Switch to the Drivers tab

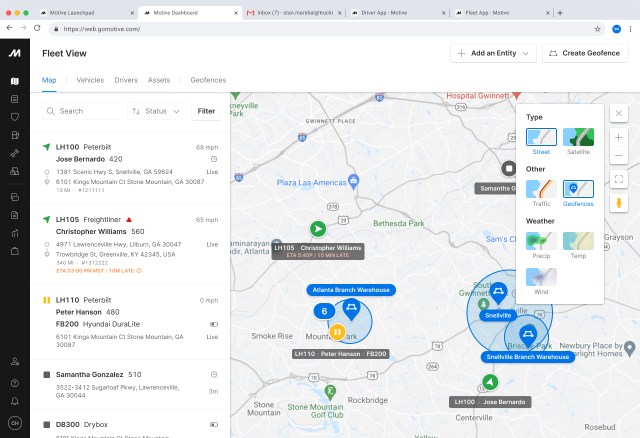pyautogui.click(x=126, y=80)
